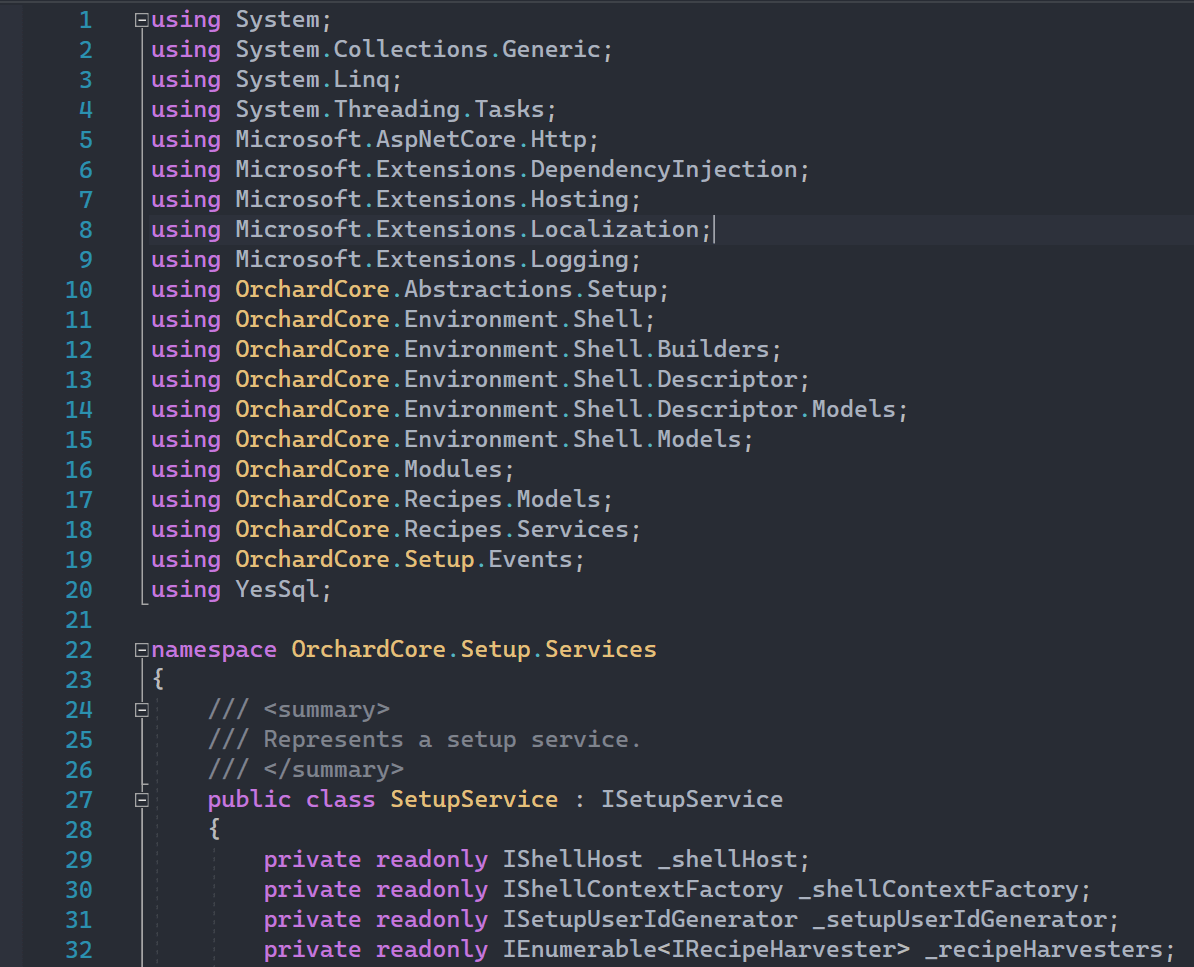This screenshot has height=967, width=1194.
Task: Click on 'Recipes.Services' on line 18
Action: pyautogui.click(x=516, y=529)
